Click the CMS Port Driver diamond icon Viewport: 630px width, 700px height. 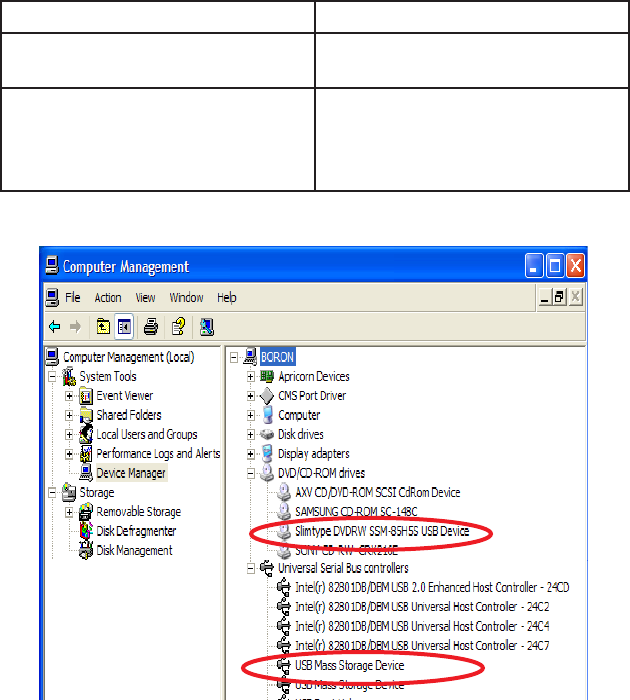pyautogui.click(x=267, y=396)
